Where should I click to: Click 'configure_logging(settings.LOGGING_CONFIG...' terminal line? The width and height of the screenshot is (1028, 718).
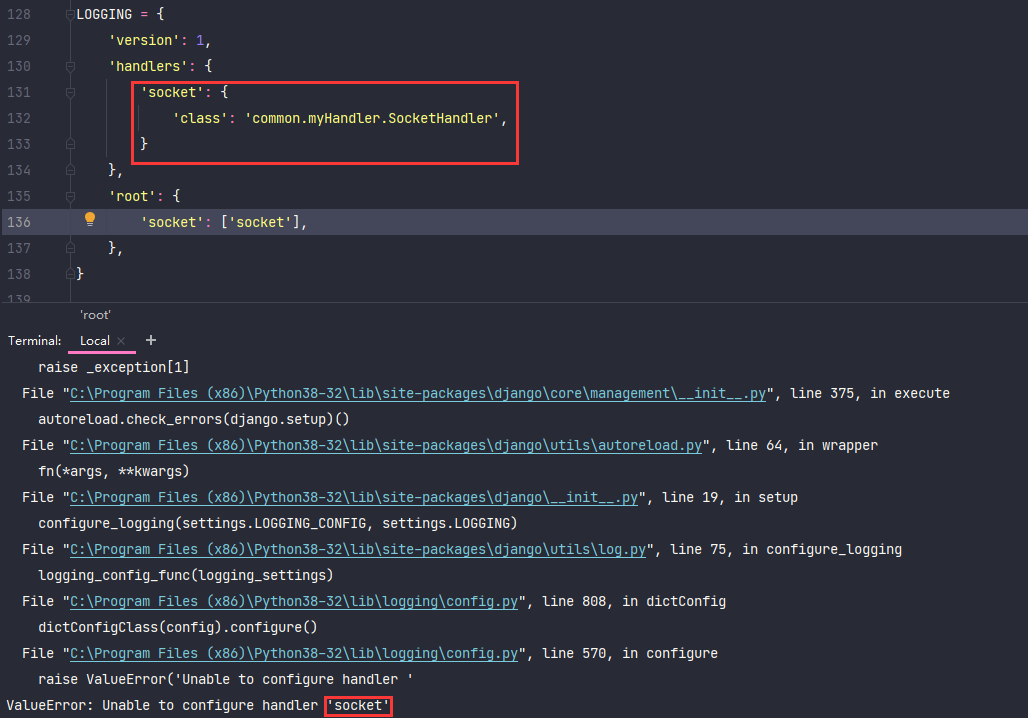[277, 523]
